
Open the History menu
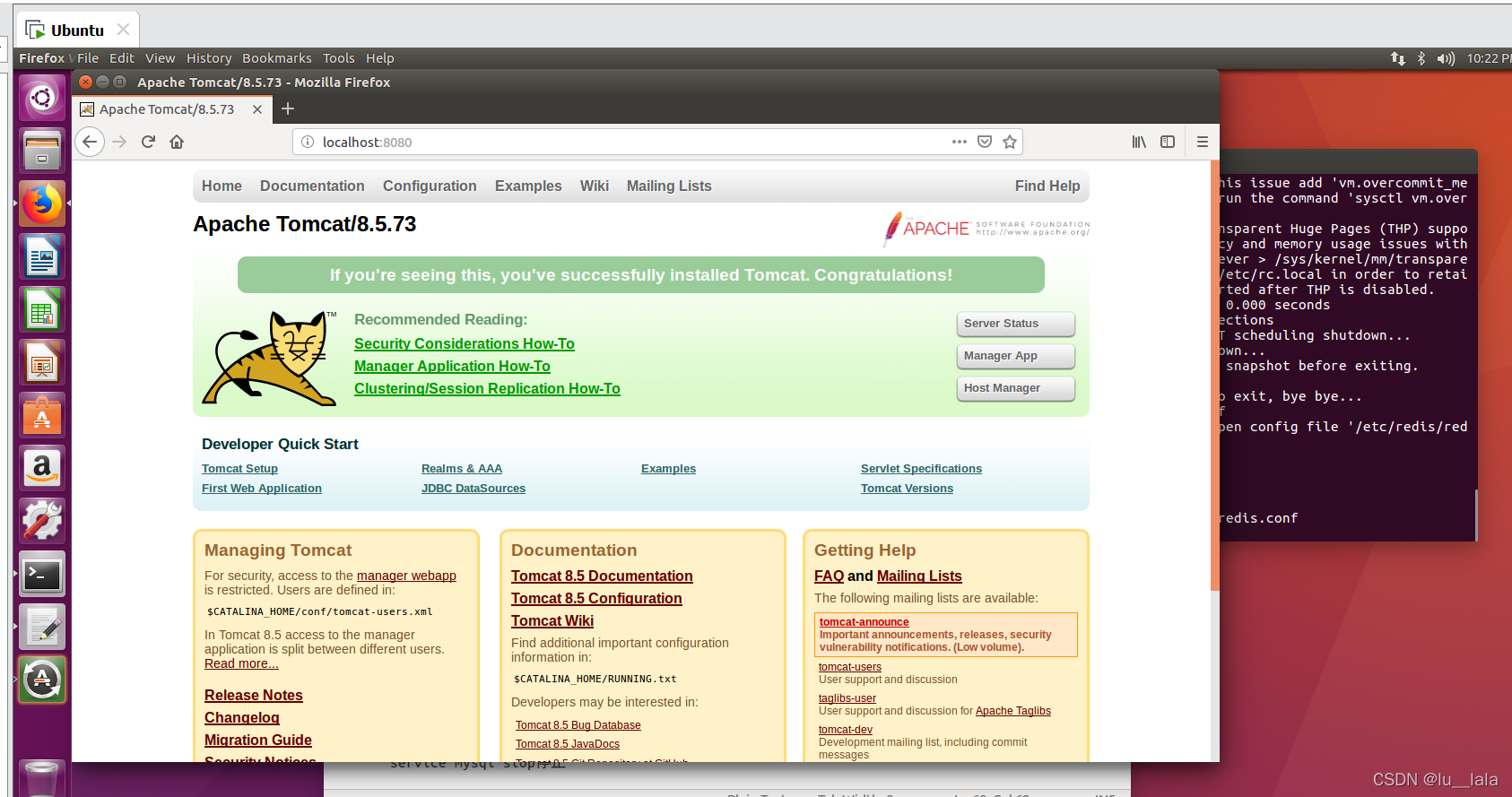point(209,58)
